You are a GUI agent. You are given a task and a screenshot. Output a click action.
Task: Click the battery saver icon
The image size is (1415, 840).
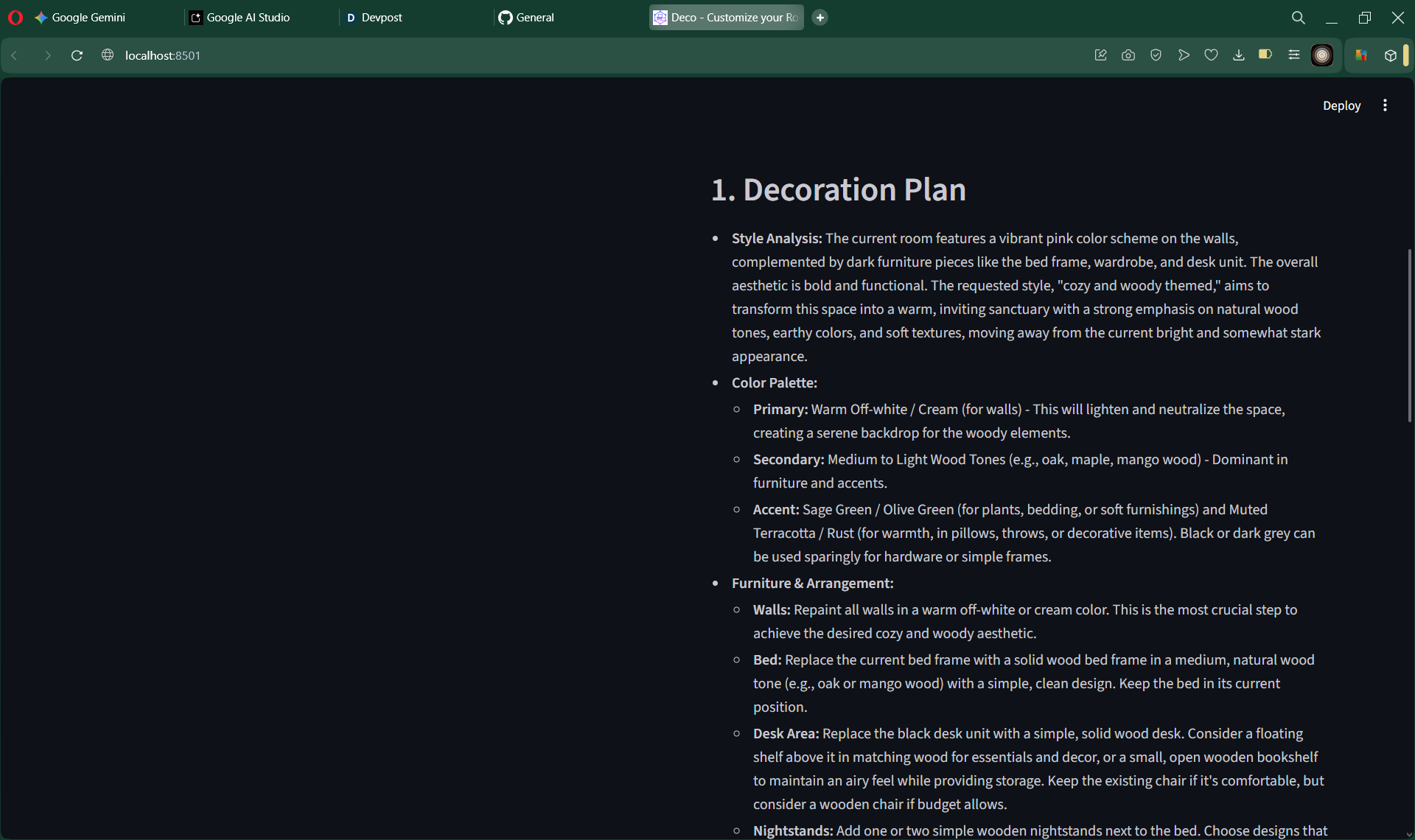1265,55
